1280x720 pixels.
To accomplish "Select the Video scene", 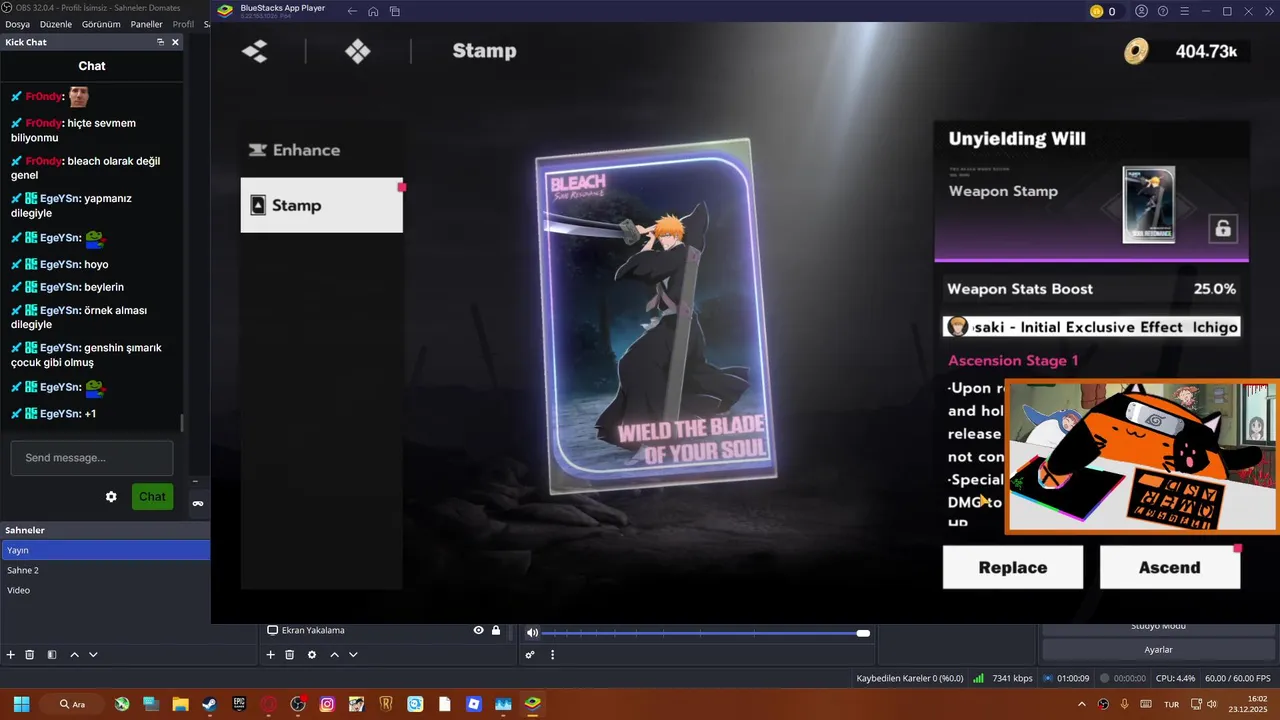I will (105, 590).
